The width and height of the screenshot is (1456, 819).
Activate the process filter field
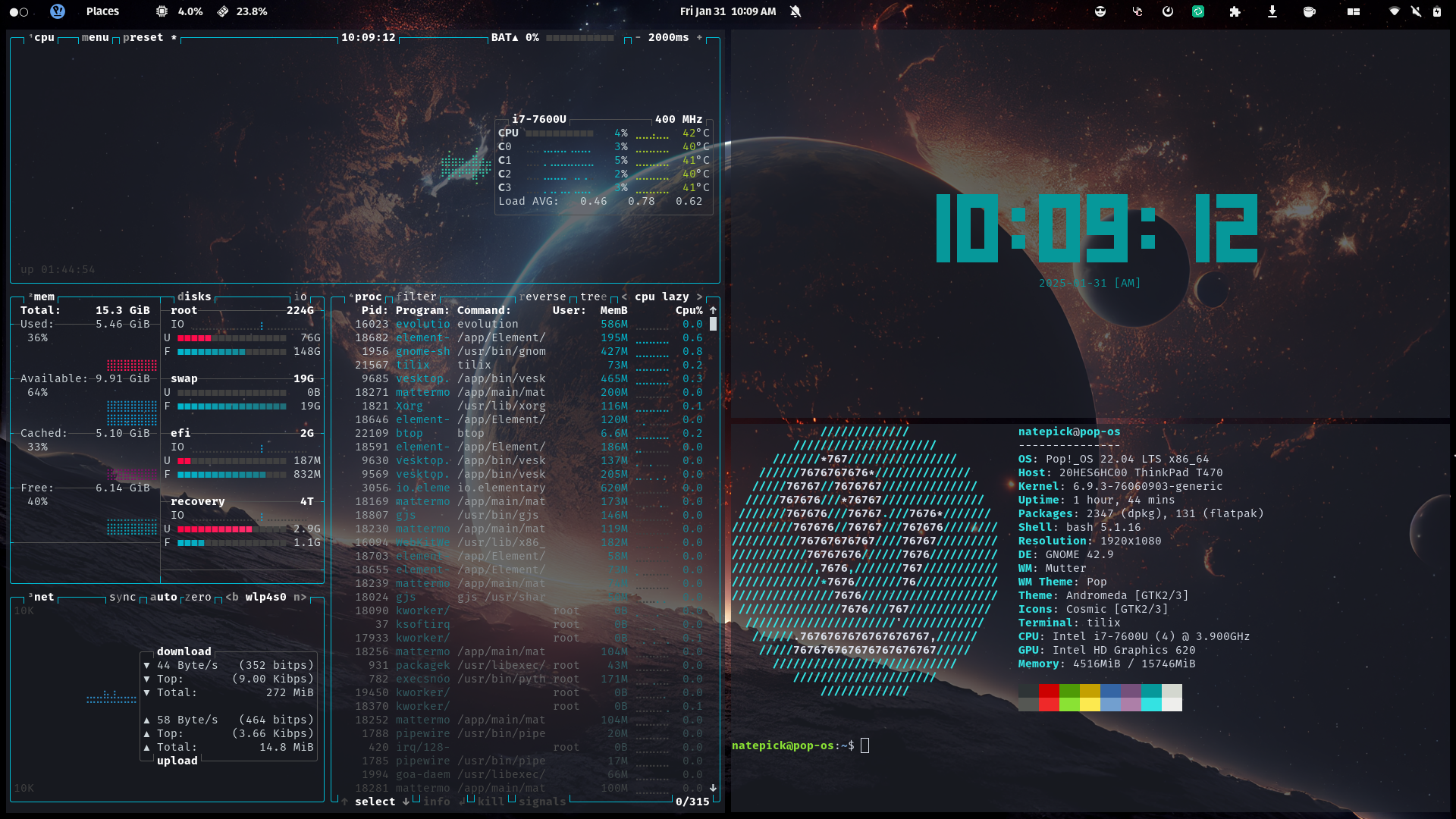tap(416, 297)
